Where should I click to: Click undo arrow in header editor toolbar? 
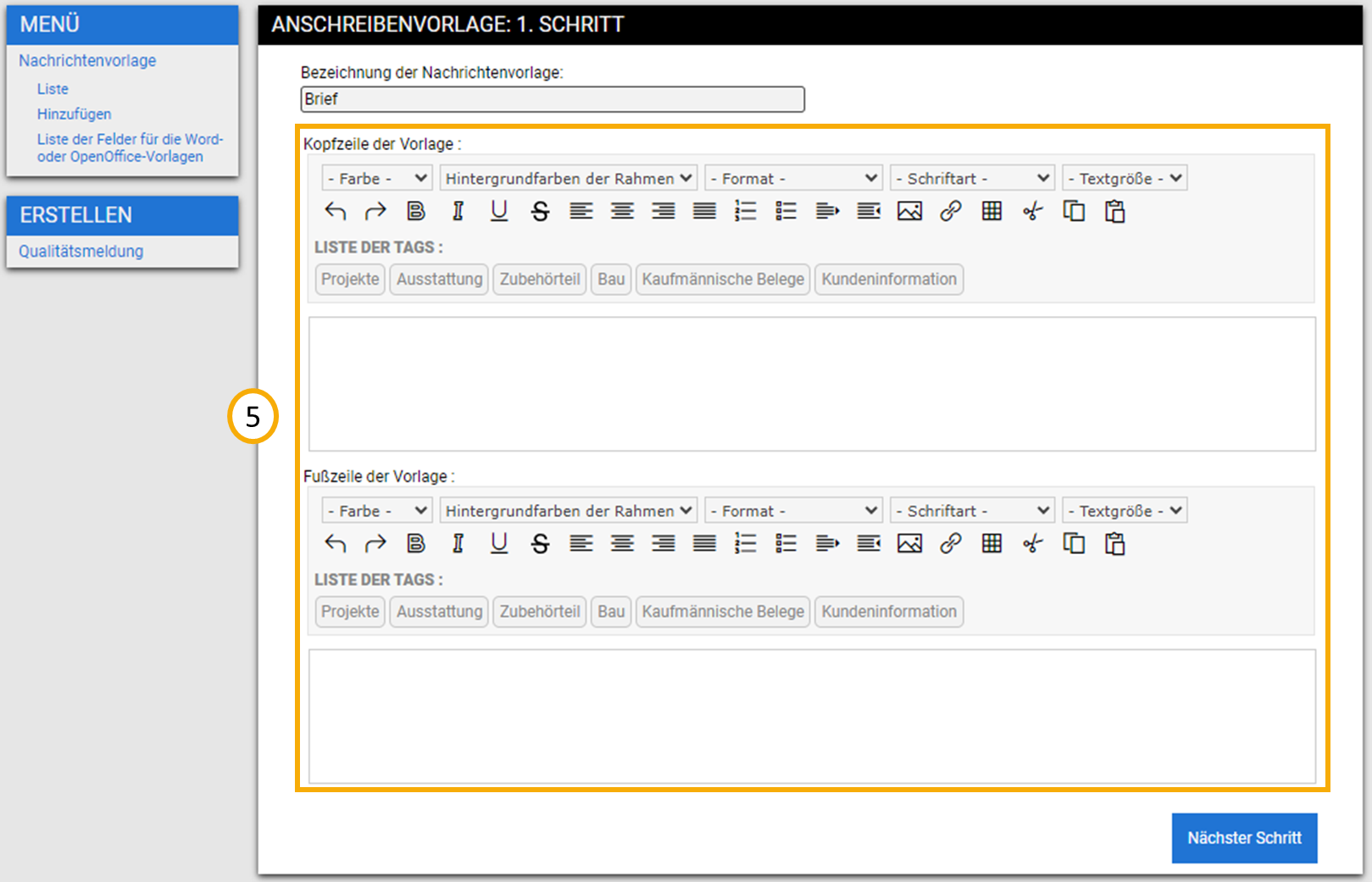tap(336, 211)
